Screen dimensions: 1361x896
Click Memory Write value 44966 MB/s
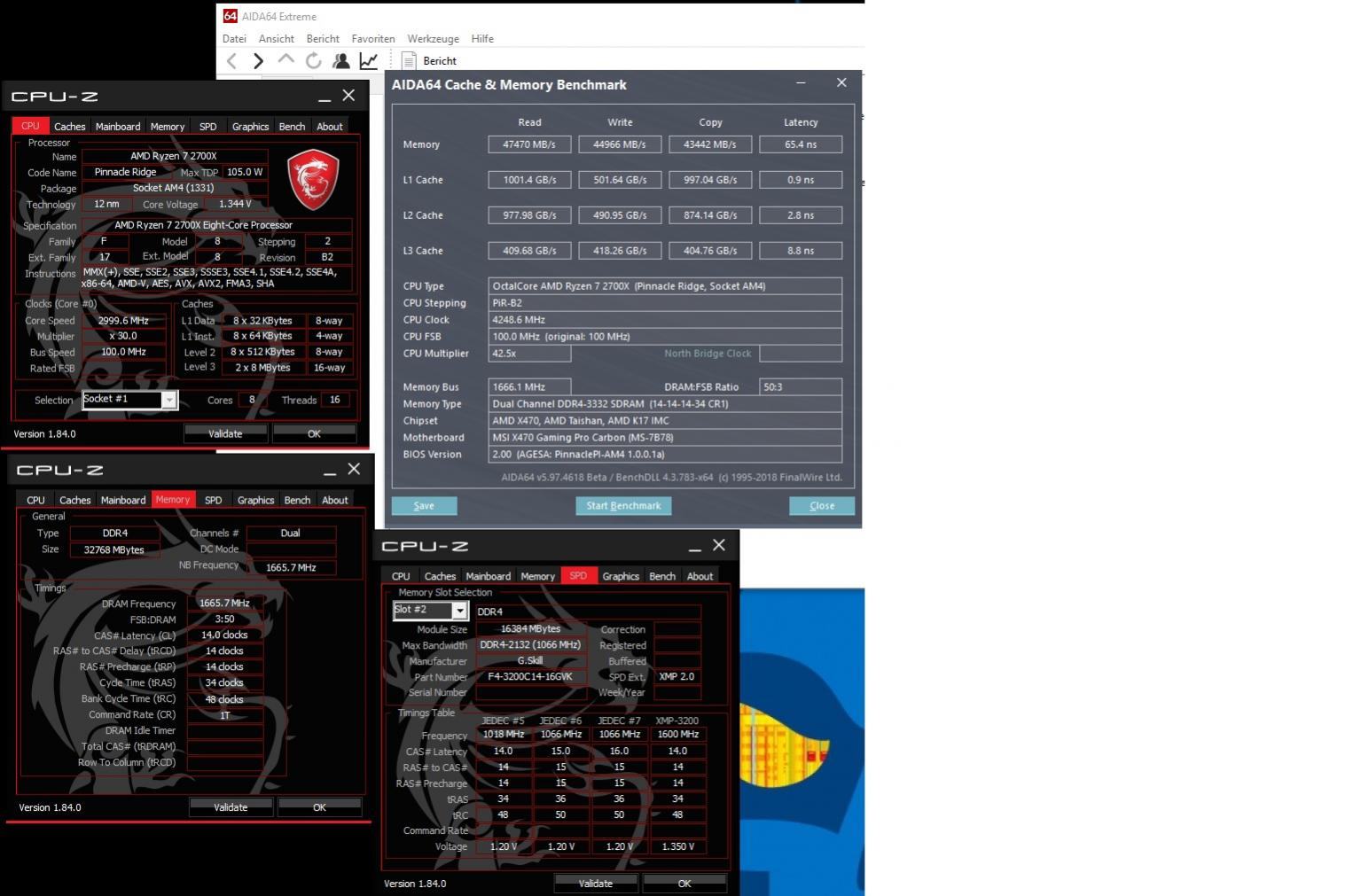(x=620, y=144)
